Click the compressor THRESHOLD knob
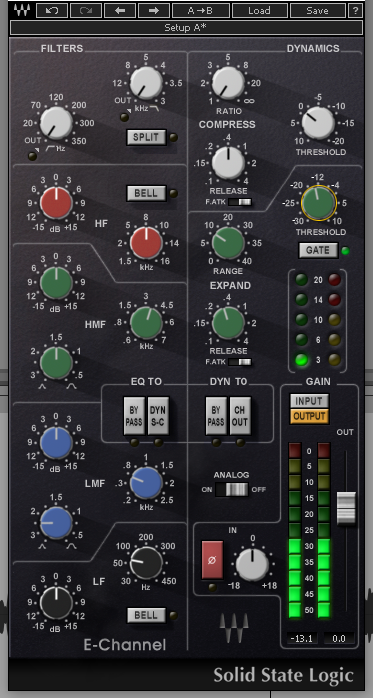The image size is (373, 698). pos(318,123)
